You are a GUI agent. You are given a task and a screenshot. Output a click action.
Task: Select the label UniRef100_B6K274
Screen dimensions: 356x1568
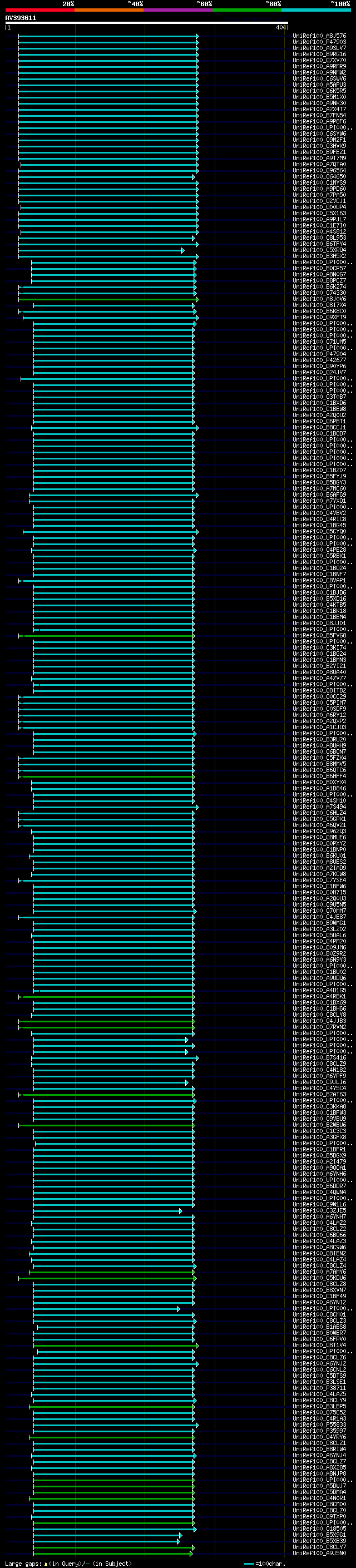[x=319, y=286]
